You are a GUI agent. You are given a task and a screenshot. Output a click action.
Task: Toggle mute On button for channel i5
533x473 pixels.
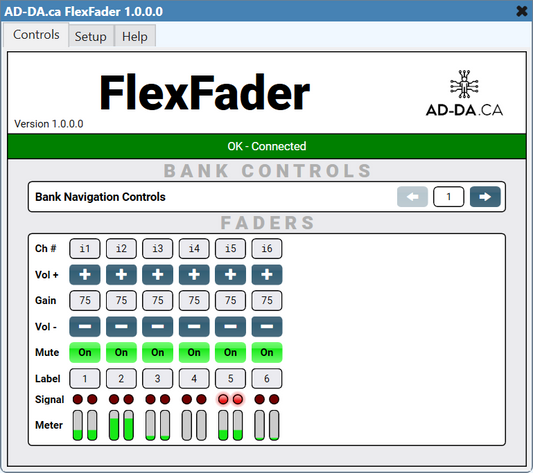point(230,352)
